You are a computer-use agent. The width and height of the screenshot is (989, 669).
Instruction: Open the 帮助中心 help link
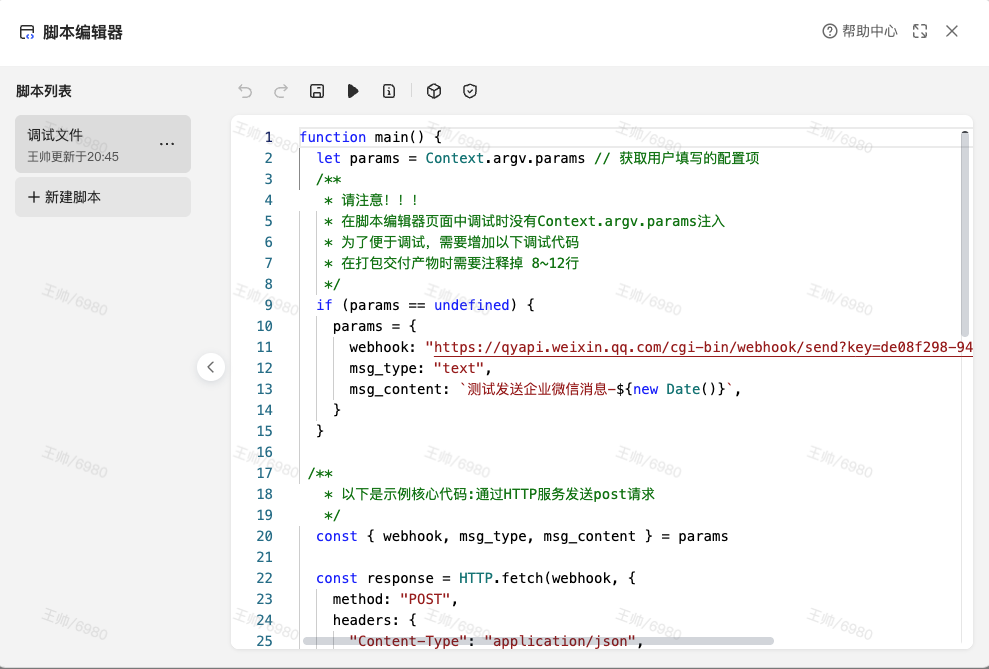point(859,32)
